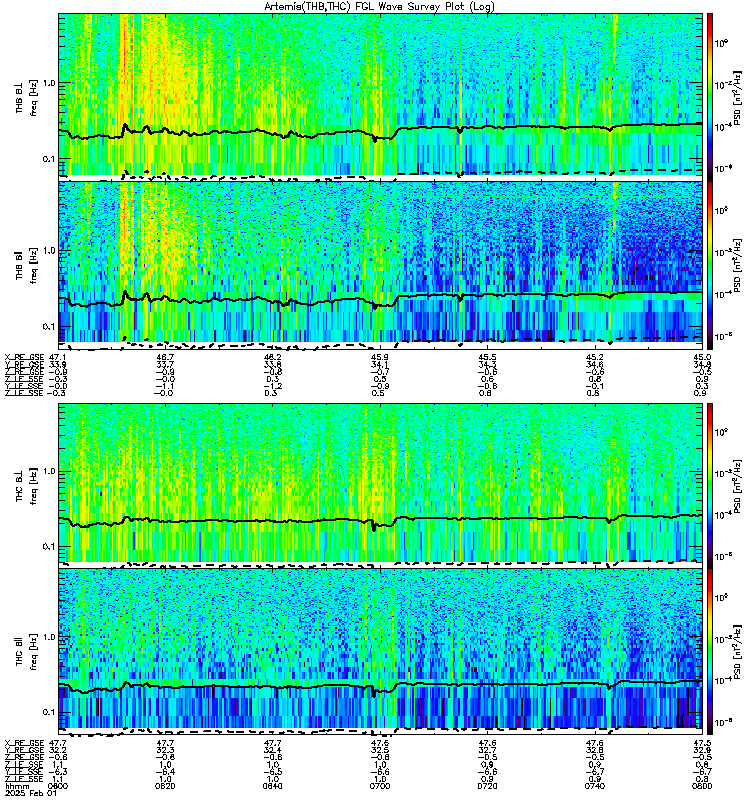Click the THC B⊥ freq [Hz] axis label

(x=26, y=486)
